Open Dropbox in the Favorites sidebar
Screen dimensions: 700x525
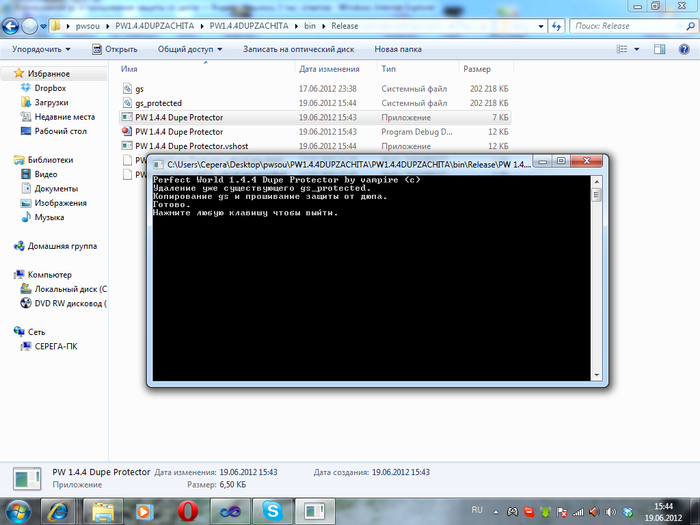tap(49, 88)
